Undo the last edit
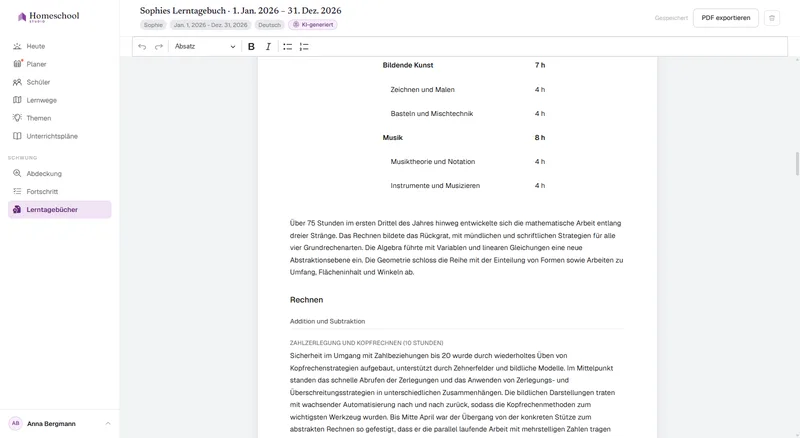 (142, 46)
